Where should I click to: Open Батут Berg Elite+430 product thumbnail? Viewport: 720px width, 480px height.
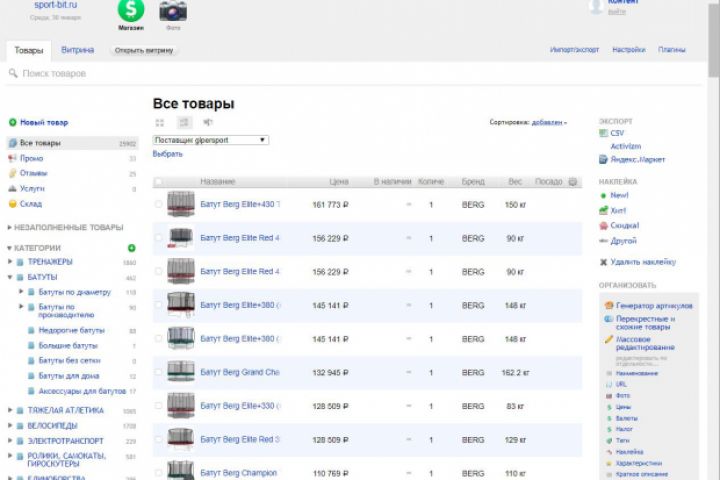(180, 204)
